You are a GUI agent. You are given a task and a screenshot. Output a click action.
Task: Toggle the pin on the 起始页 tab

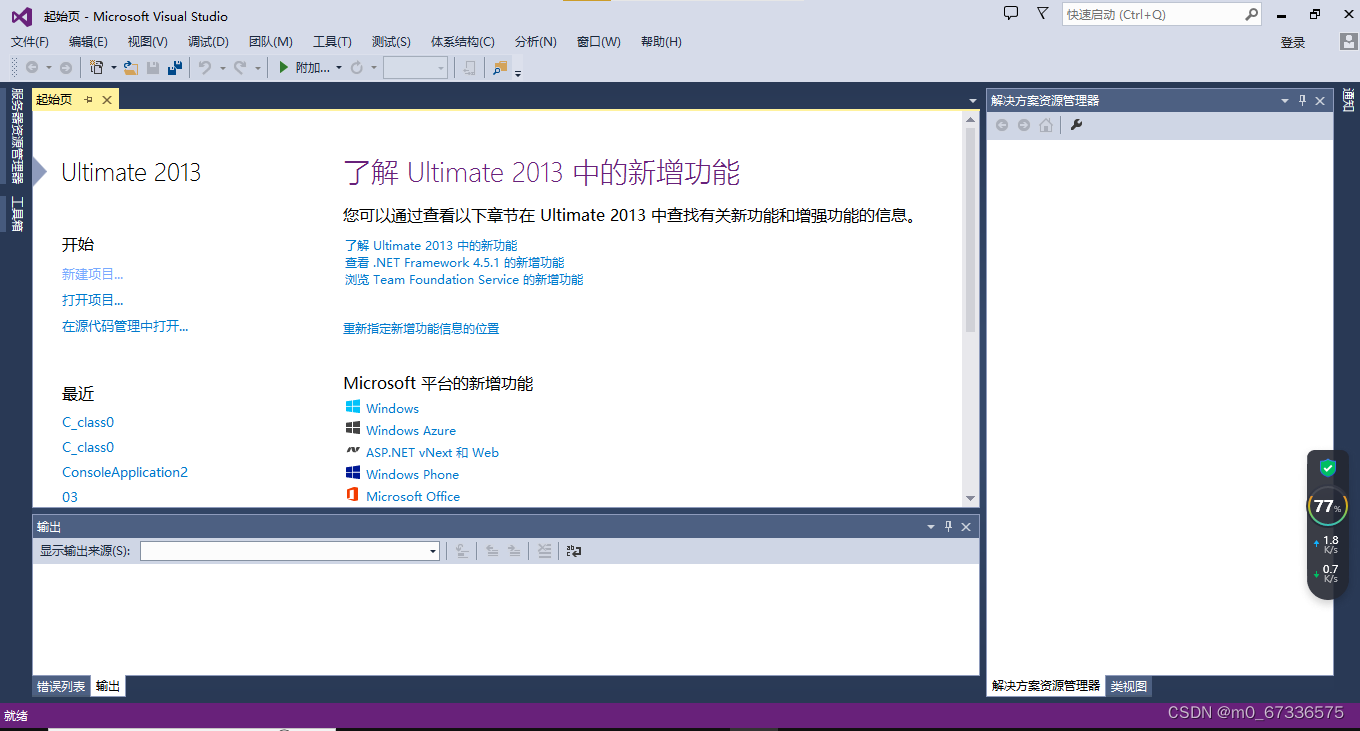click(89, 99)
